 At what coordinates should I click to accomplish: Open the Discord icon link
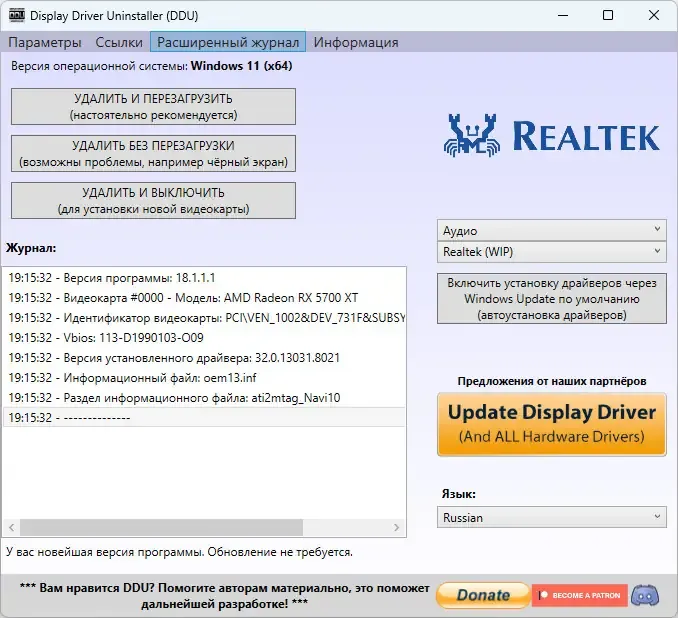point(645,596)
